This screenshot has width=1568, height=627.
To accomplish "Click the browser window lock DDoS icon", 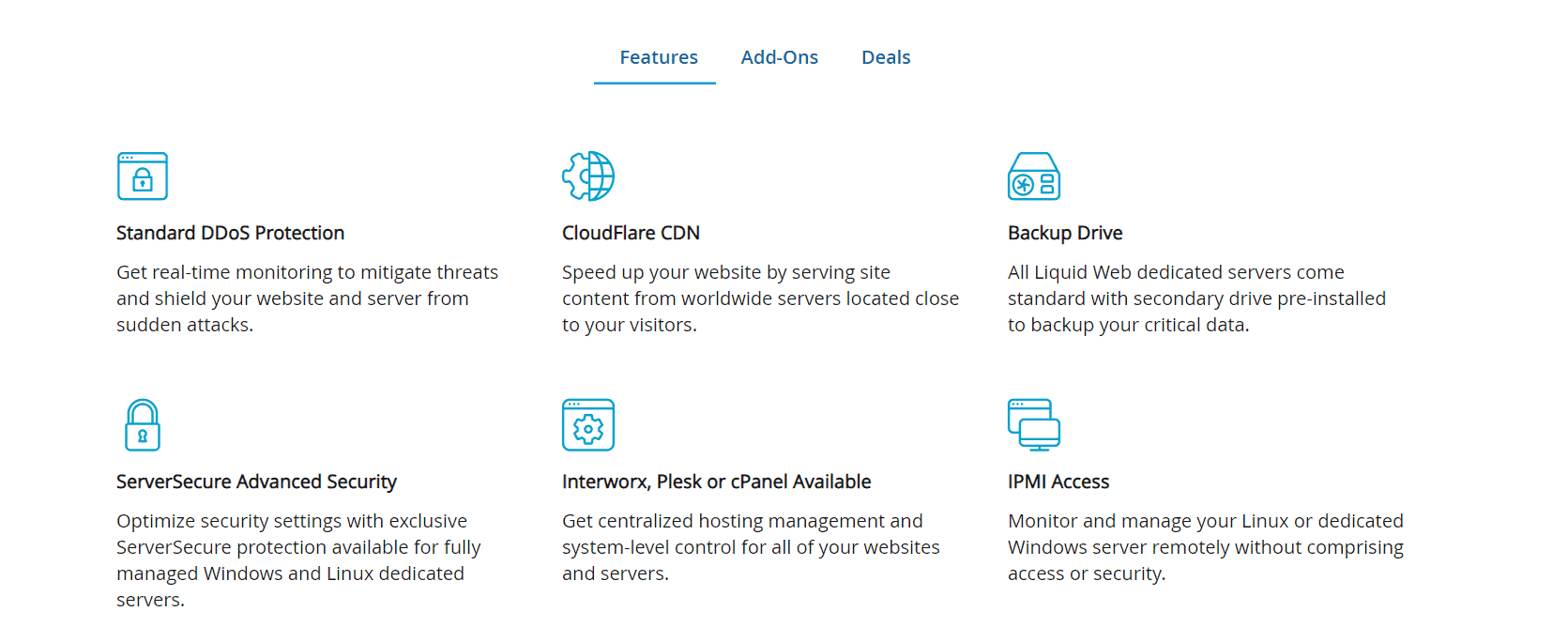I will (143, 176).
